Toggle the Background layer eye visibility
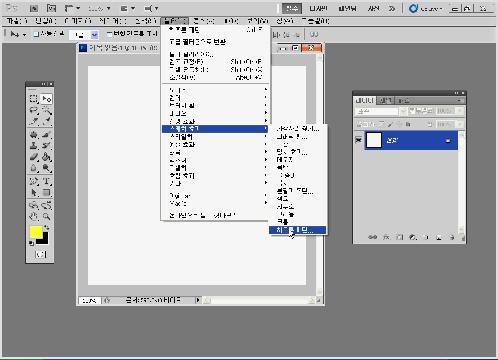 point(358,140)
